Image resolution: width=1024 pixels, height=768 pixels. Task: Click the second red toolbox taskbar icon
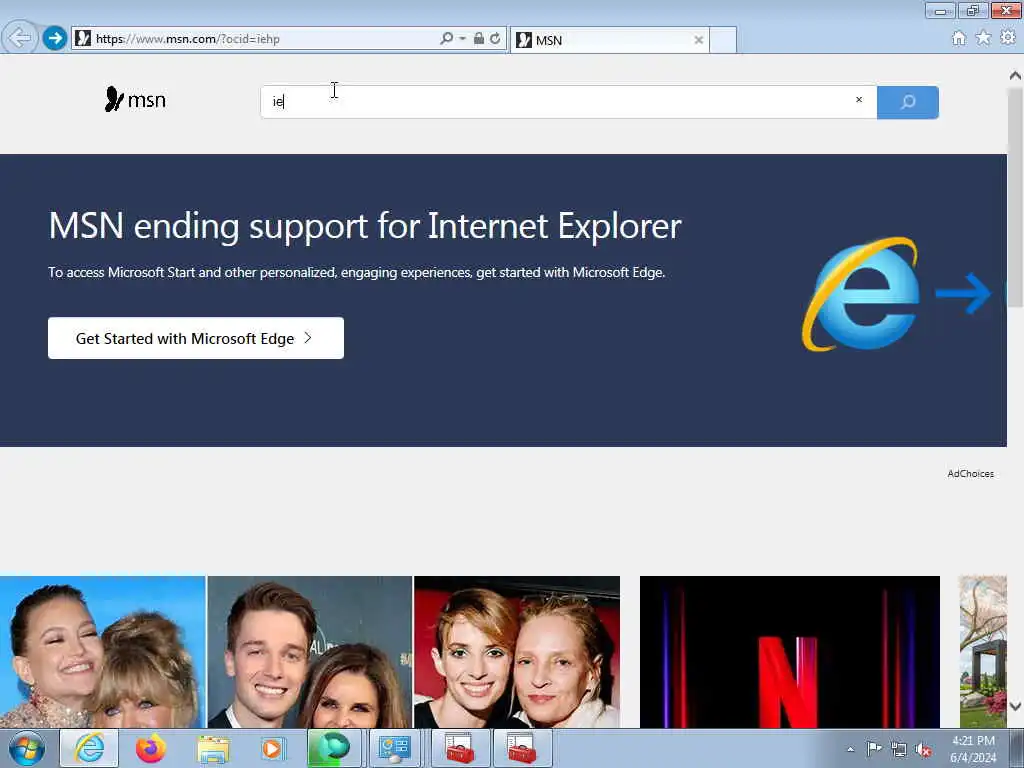522,748
